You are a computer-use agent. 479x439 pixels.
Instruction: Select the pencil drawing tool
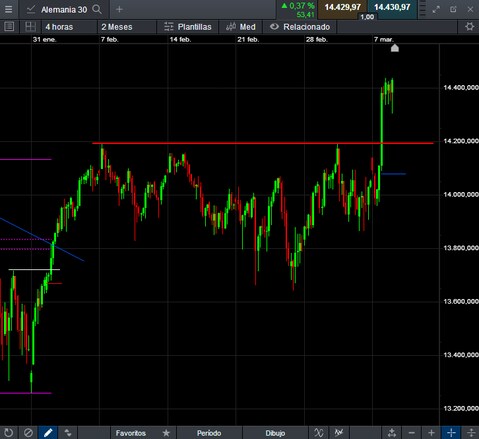click(48, 433)
